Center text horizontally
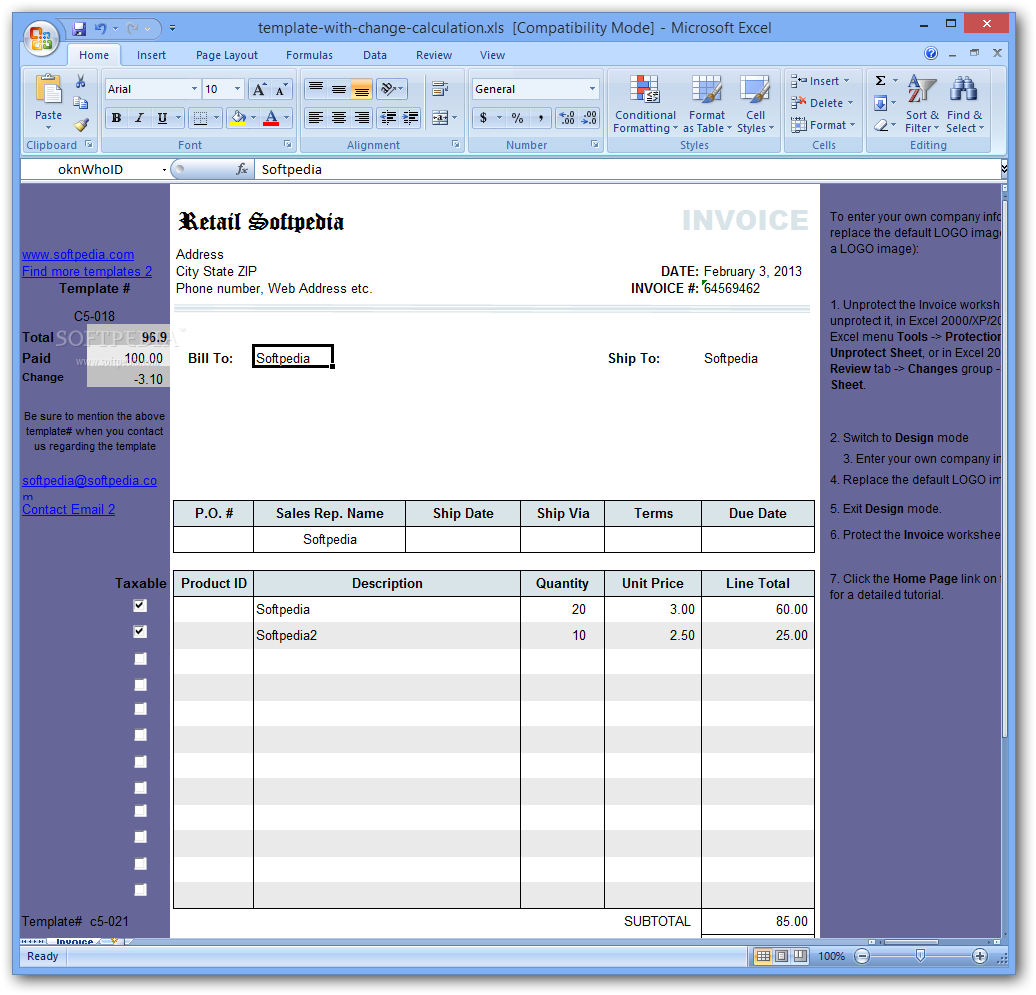The height and width of the screenshot is (995, 1036). pos(339,118)
